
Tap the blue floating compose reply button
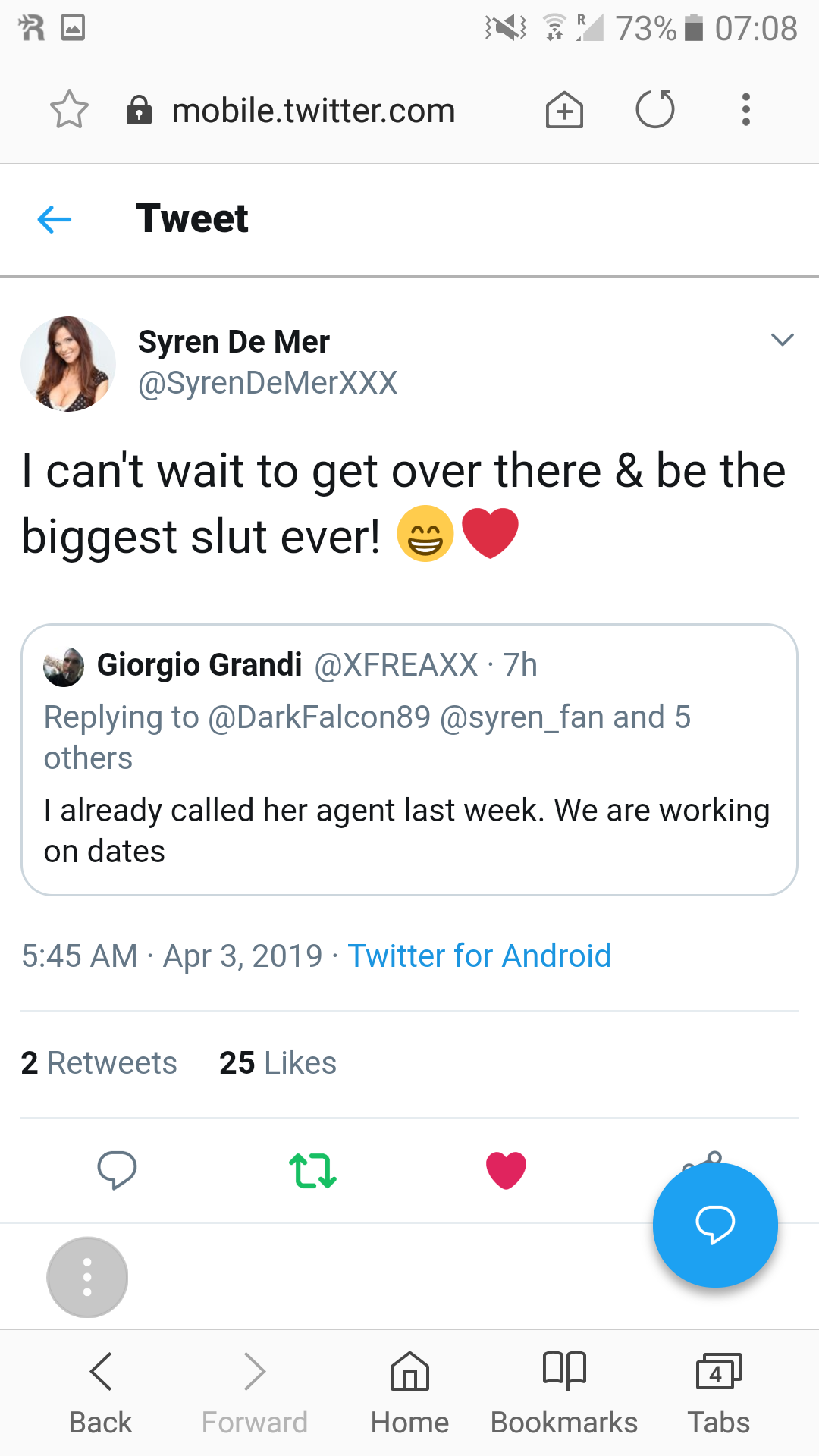point(715,1225)
